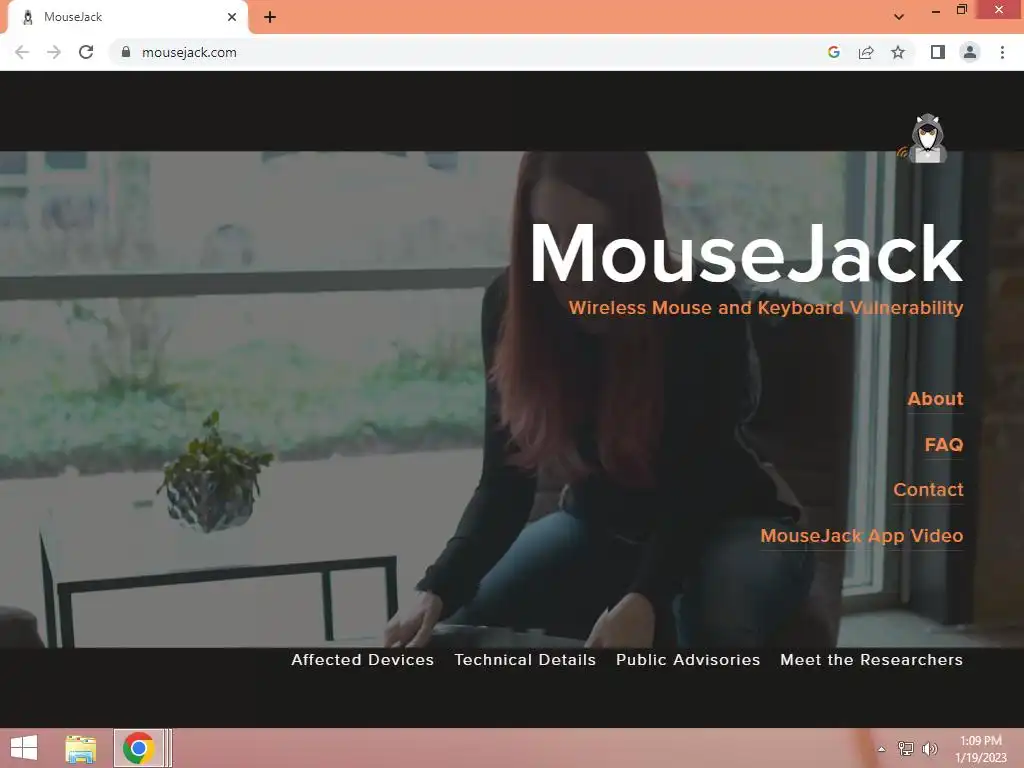This screenshot has height=768, width=1024.
Task: Open the MouseJack App Video link
Action: click(x=861, y=536)
